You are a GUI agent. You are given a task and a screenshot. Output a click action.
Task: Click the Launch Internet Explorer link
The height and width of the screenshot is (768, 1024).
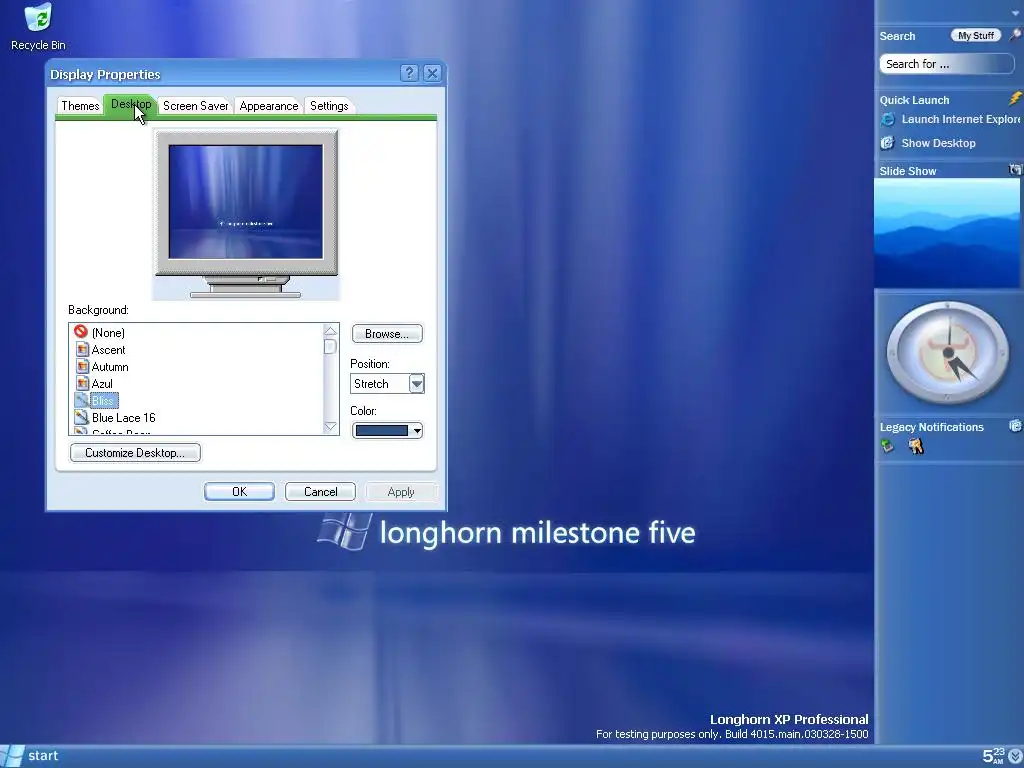[x=960, y=120]
